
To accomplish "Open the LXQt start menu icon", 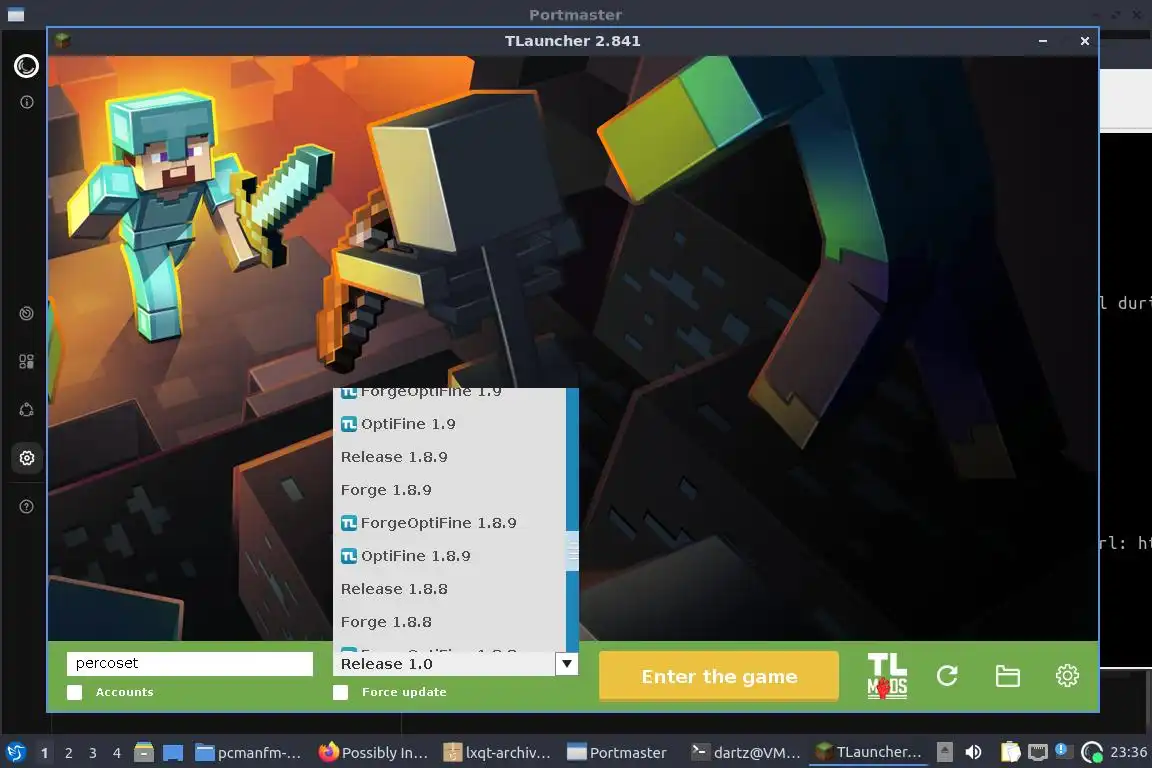I will (x=15, y=752).
